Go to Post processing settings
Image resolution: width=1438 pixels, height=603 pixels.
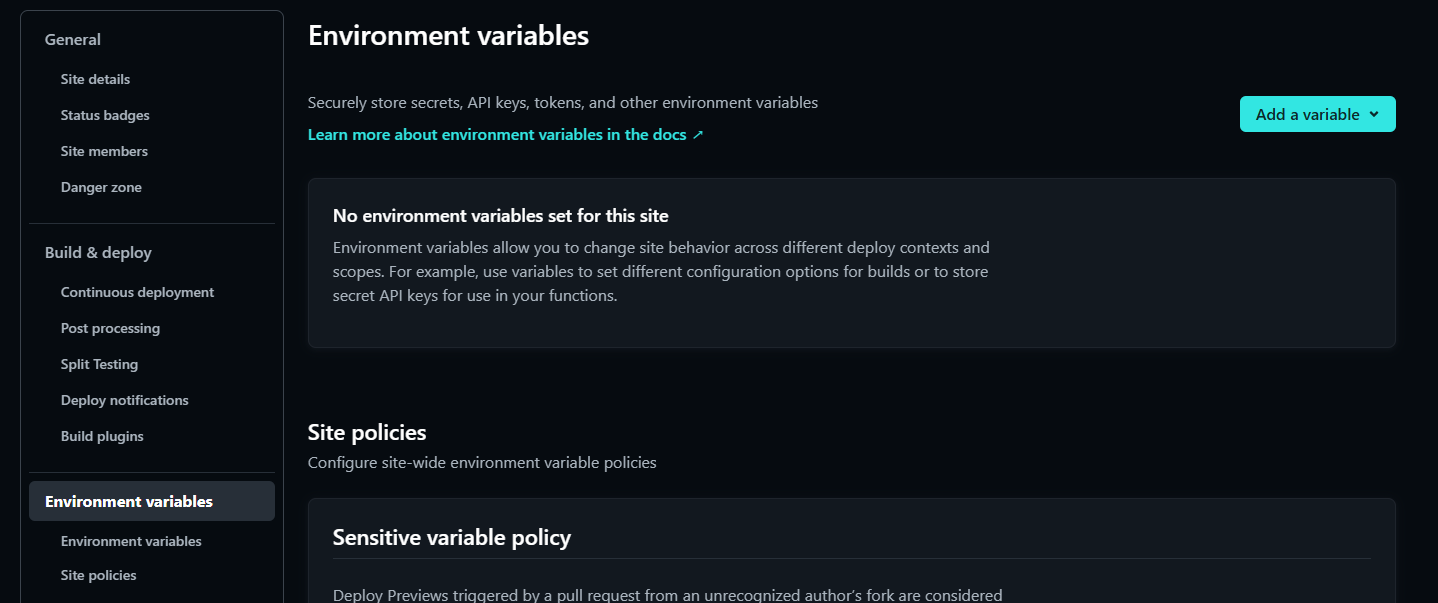110,328
